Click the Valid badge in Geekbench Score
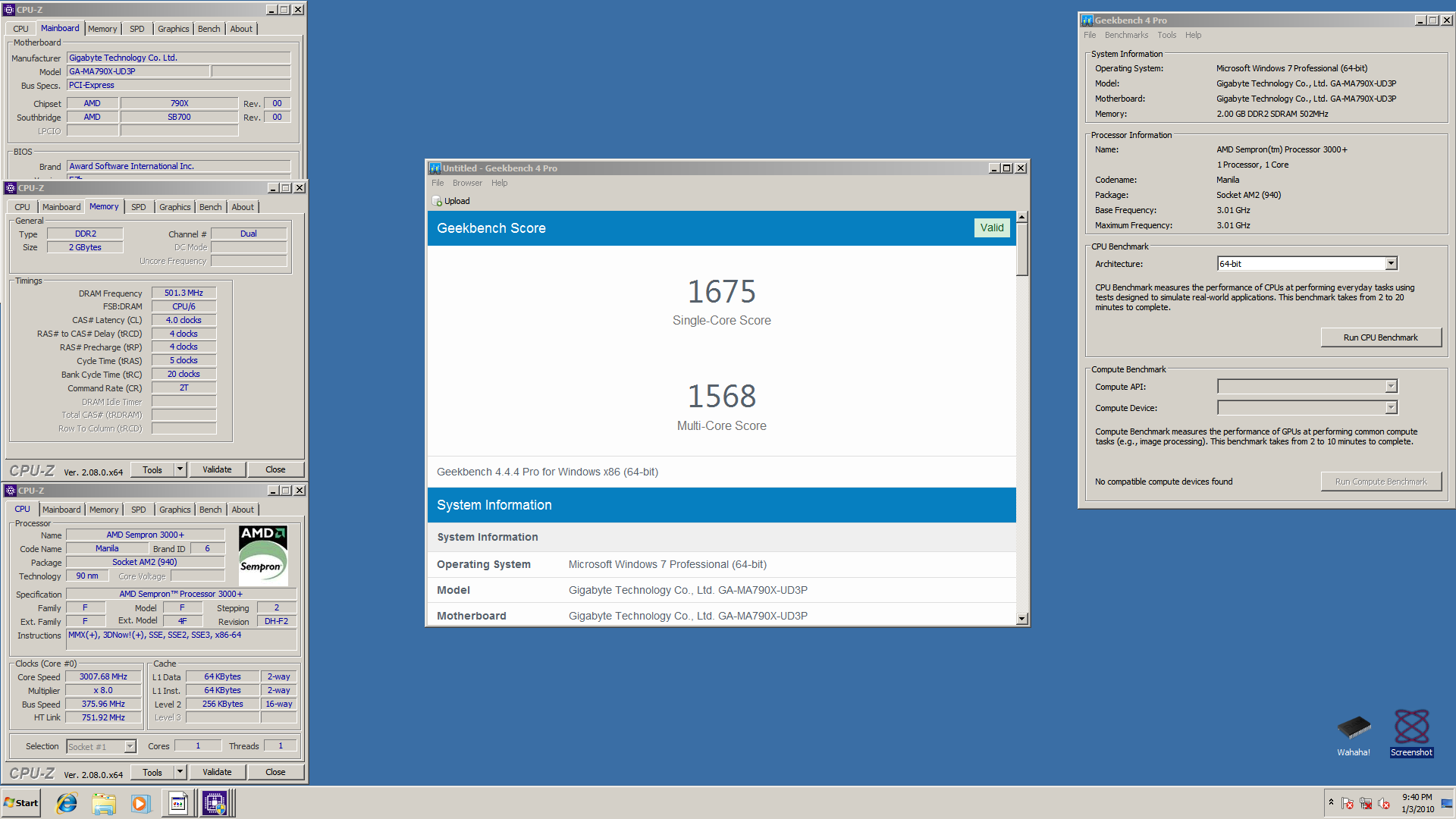1456x819 pixels. tap(992, 228)
